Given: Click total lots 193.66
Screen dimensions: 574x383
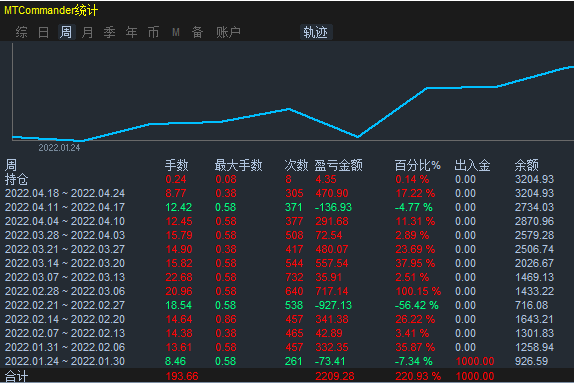Looking at the screenshot, I should [182, 376].
